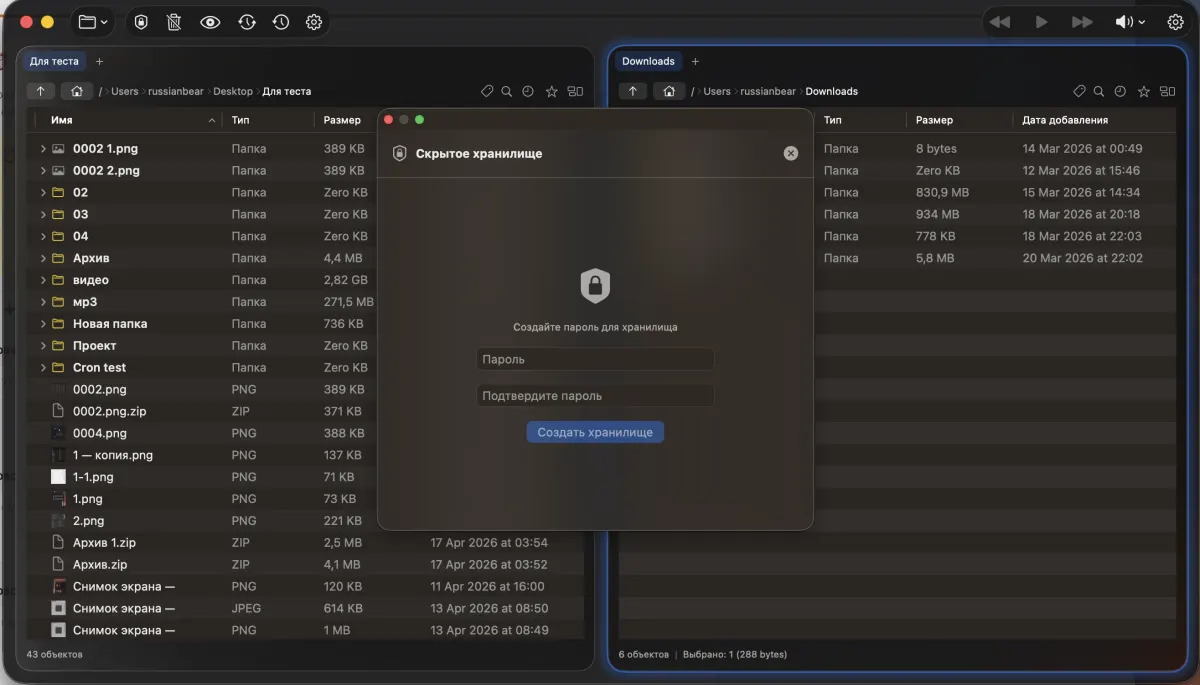1200x685 pixels.
Task: Click the favorites star in right pane
Action: [x=1143, y=91]
